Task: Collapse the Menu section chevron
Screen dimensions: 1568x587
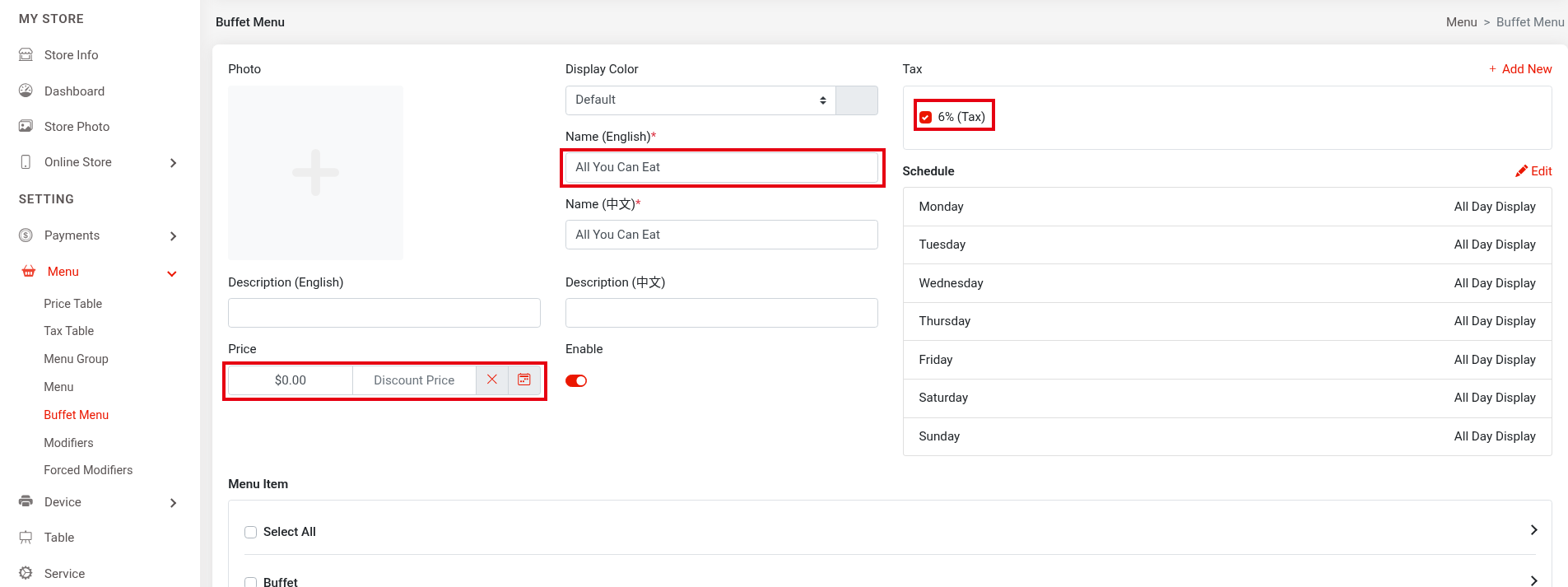Action: tap(172, 273)
